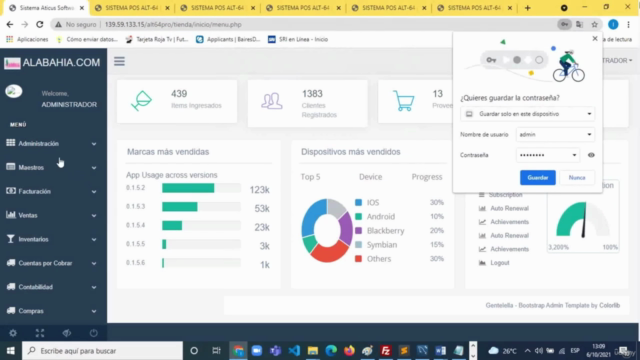Viewport: 640px width, 360px height.
Task: Click the ALABAHIA.COM logo title
Action: 61,62
